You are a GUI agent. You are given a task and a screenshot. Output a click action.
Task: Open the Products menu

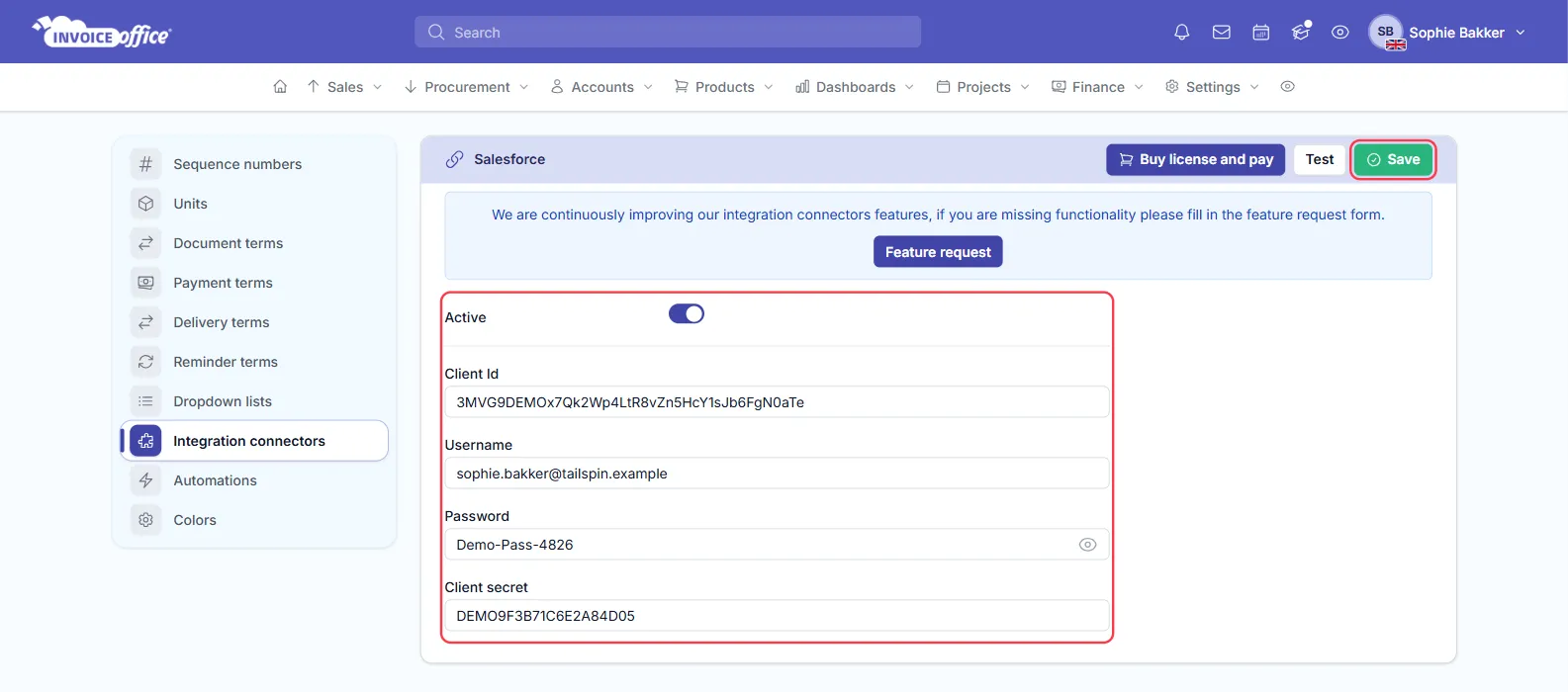point(724,87)
